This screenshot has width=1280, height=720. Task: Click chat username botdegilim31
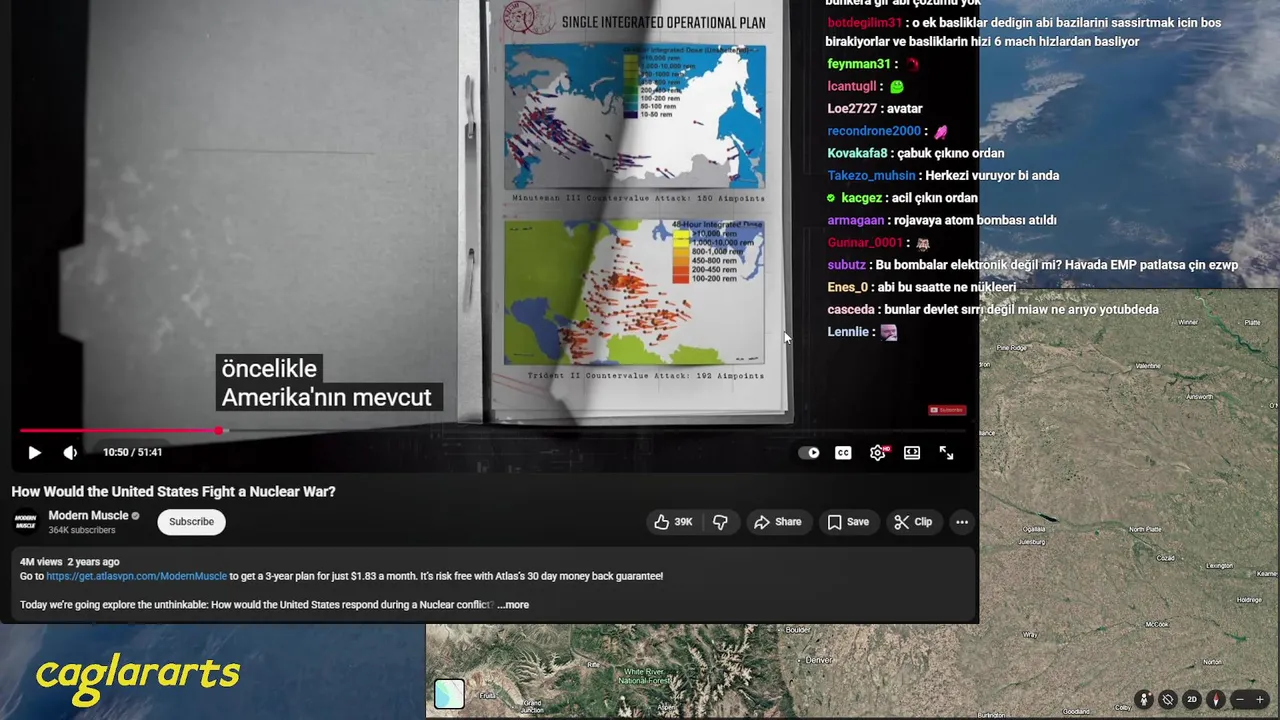(865, 22)
